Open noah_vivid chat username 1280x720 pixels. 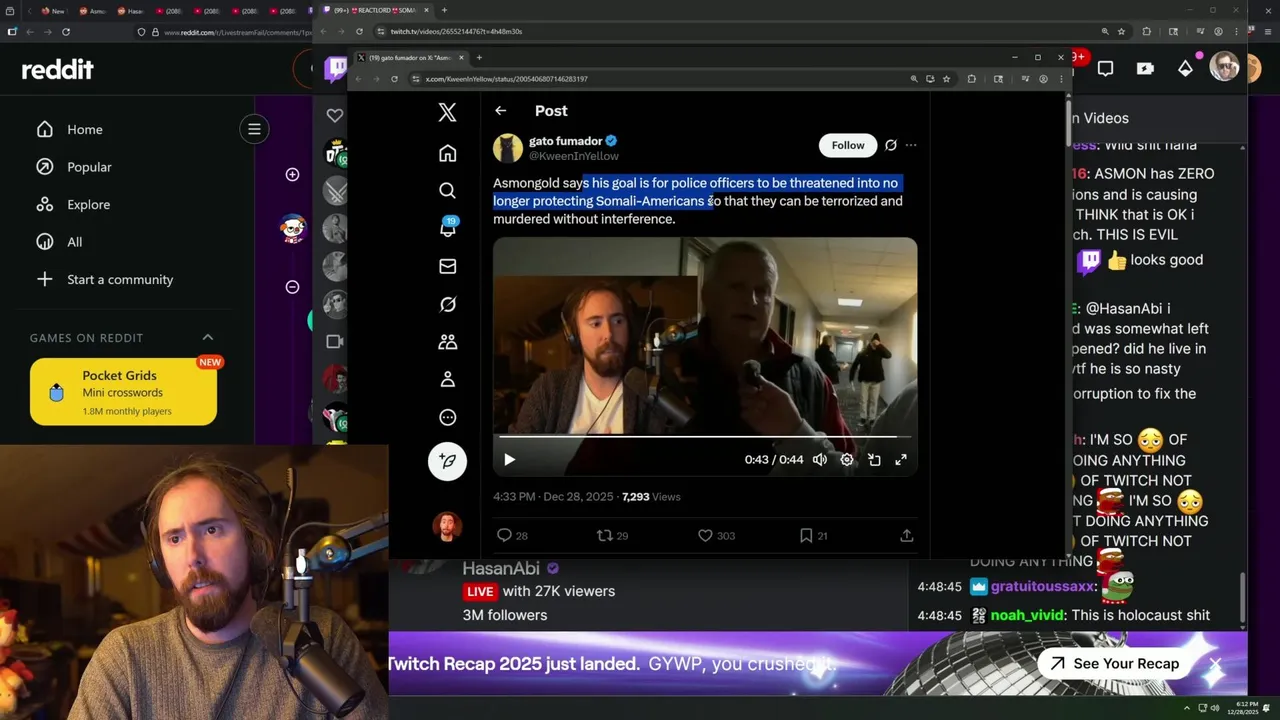pos(1028,615)
